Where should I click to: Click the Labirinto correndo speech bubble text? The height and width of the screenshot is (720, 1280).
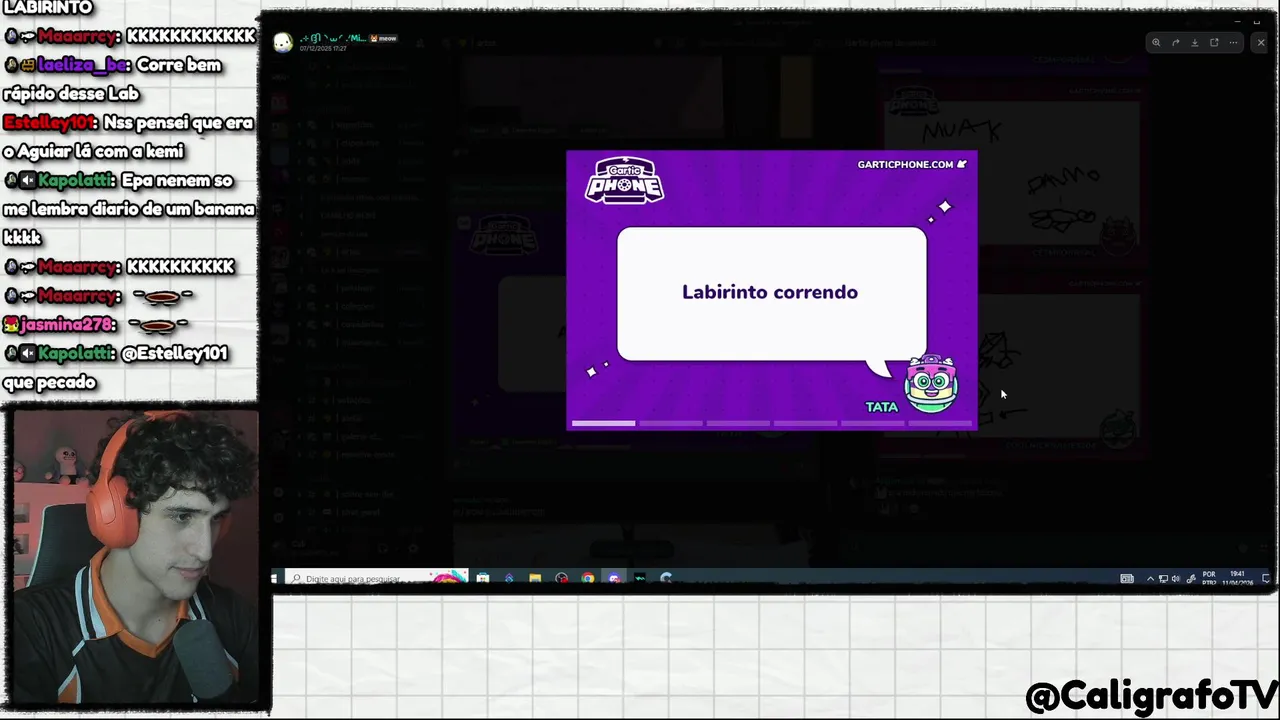pos(770,292)
